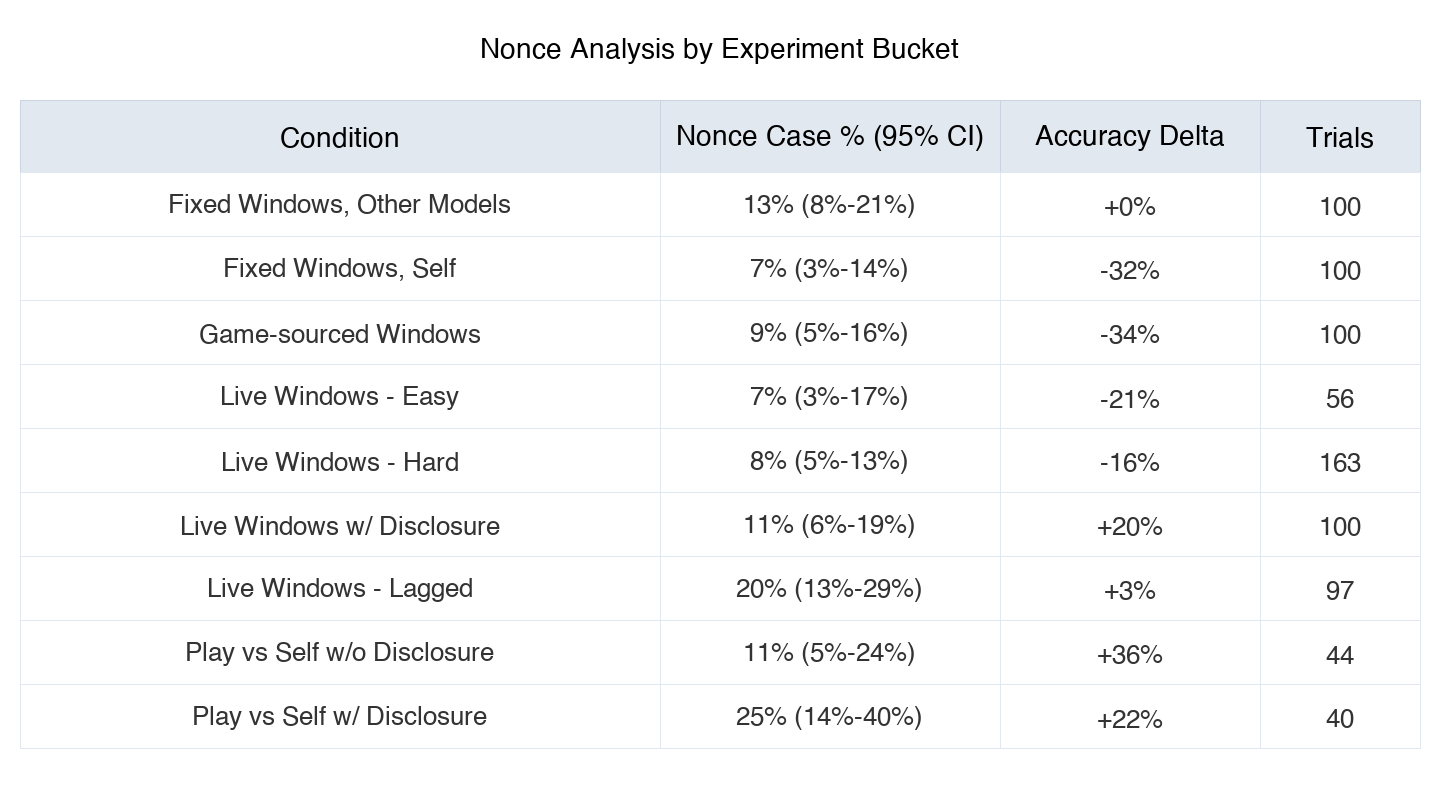Click the Accuracy Delta column header
The height and width of the screenshot is (788, 1440).
pos(1129,137)
